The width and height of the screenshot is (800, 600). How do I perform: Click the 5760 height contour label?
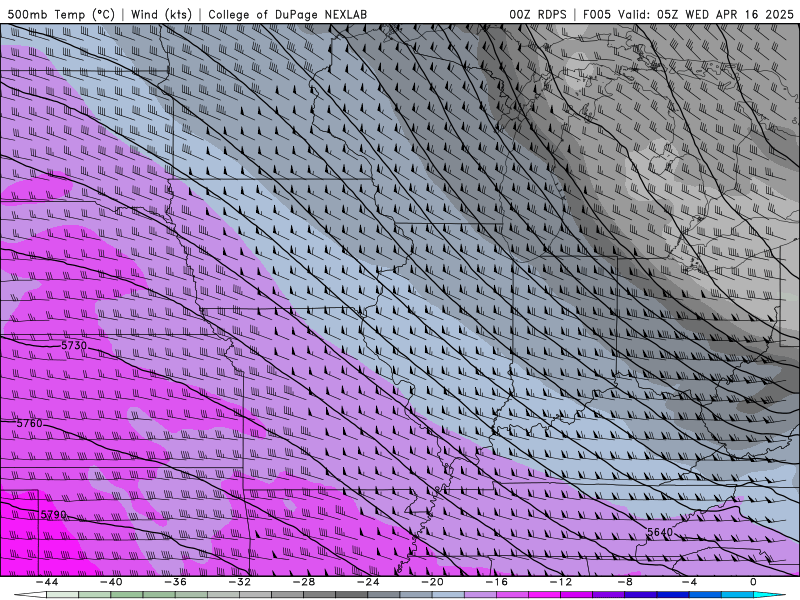tap(30, 423)
